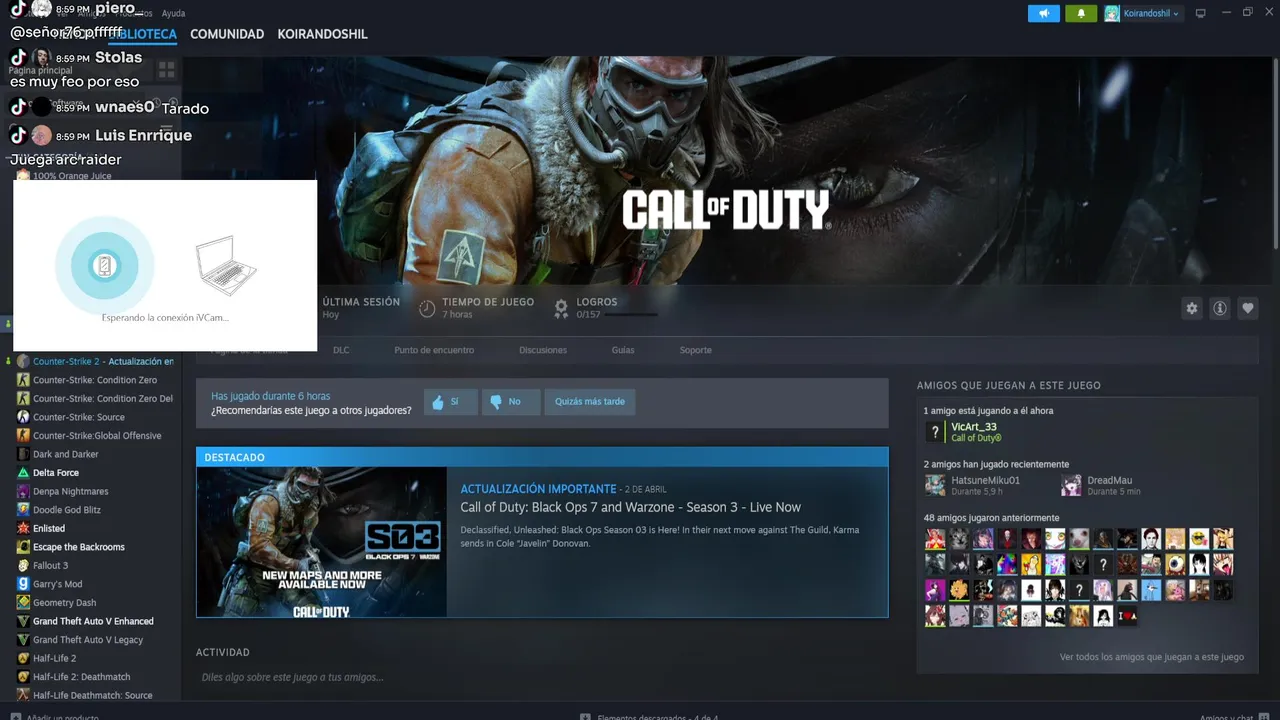
Task: Switch to the Discusiones tab
Action: (543, 350)
